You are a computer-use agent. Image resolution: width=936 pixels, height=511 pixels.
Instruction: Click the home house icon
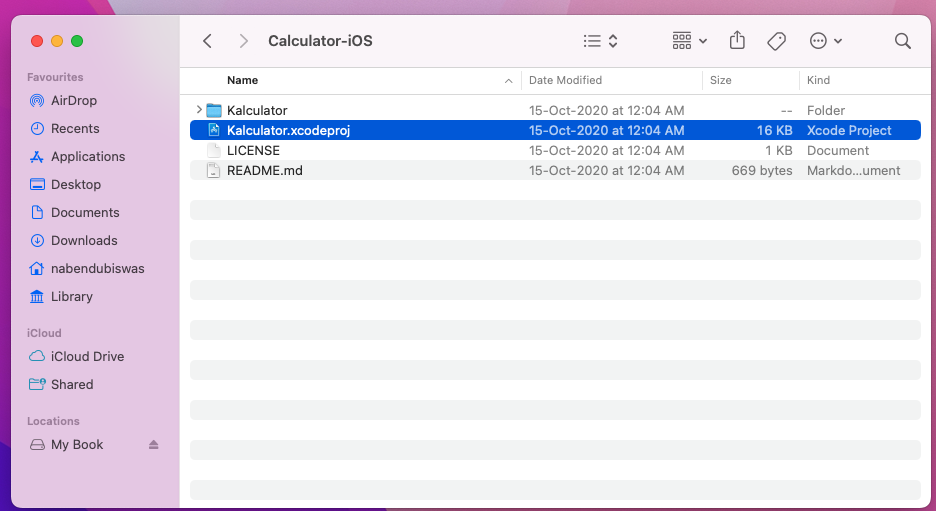[x=37, y=269]
